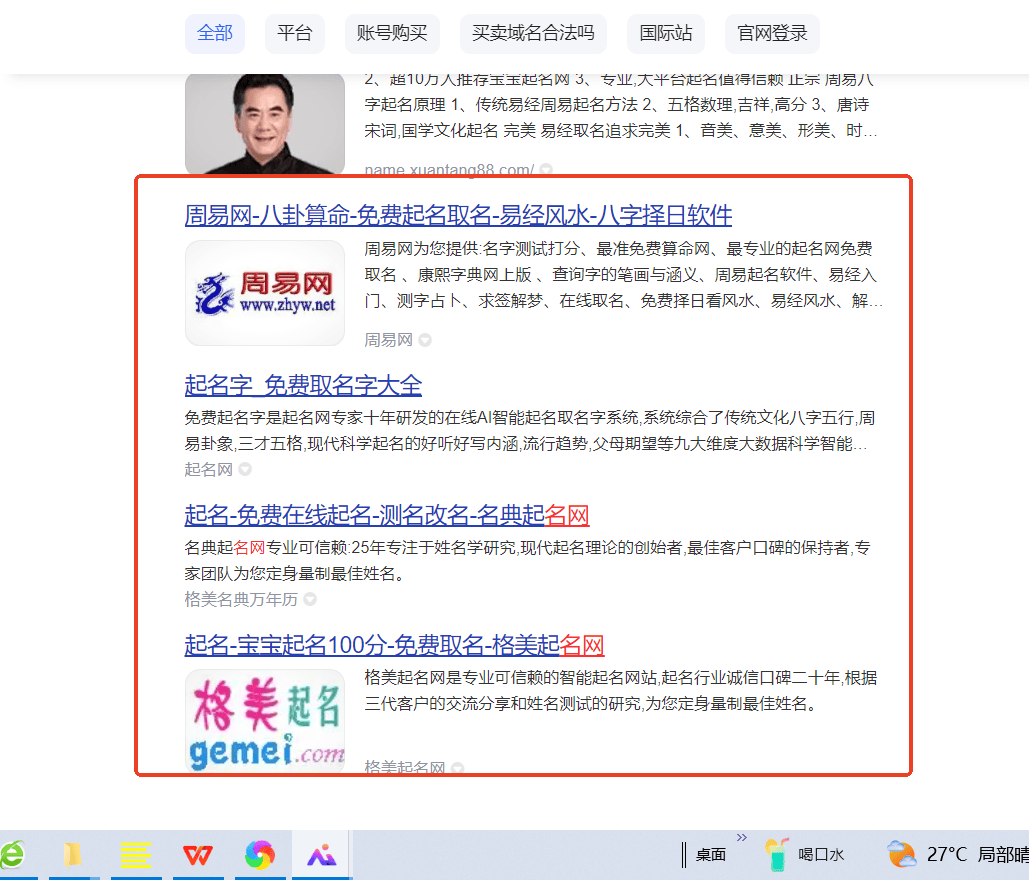Click the 起名网 source label
The width and height of the screenshot is (1029, 880).
209,469
